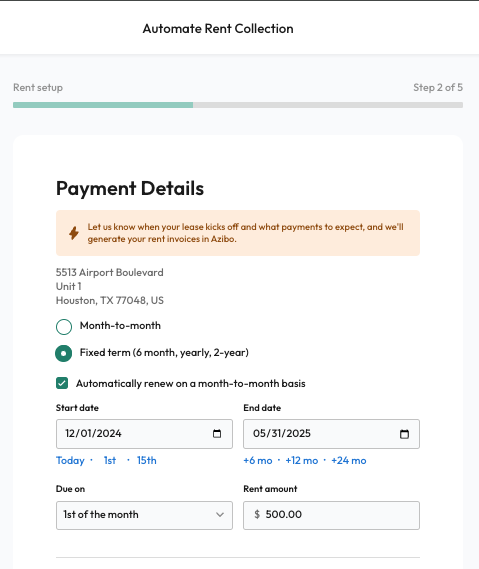This screenshot has height=569, width=479.
Task: Select the Month-to-month radio option
Action: click(x=64, y=327)
